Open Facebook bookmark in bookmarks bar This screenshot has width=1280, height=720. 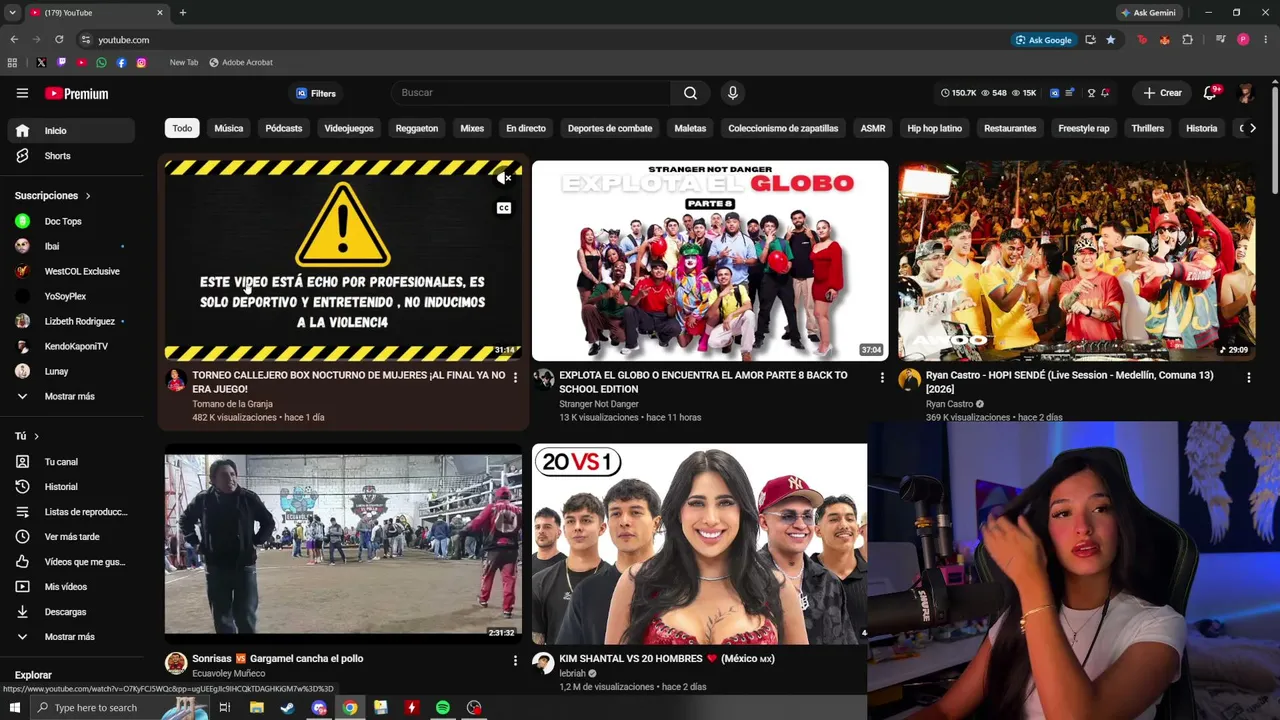tap(121, 62)
